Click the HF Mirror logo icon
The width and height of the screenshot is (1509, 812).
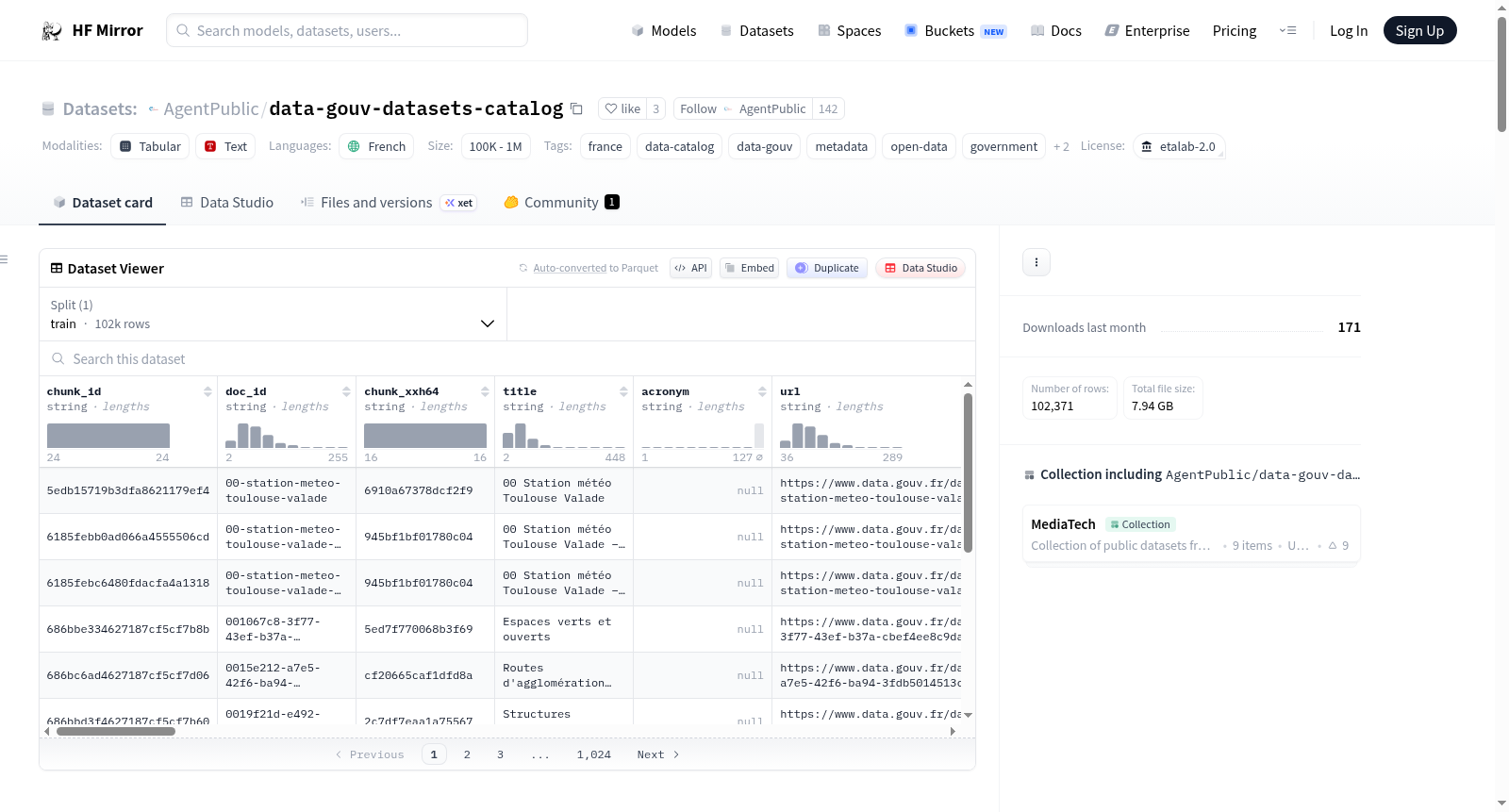tap(52, 31)
